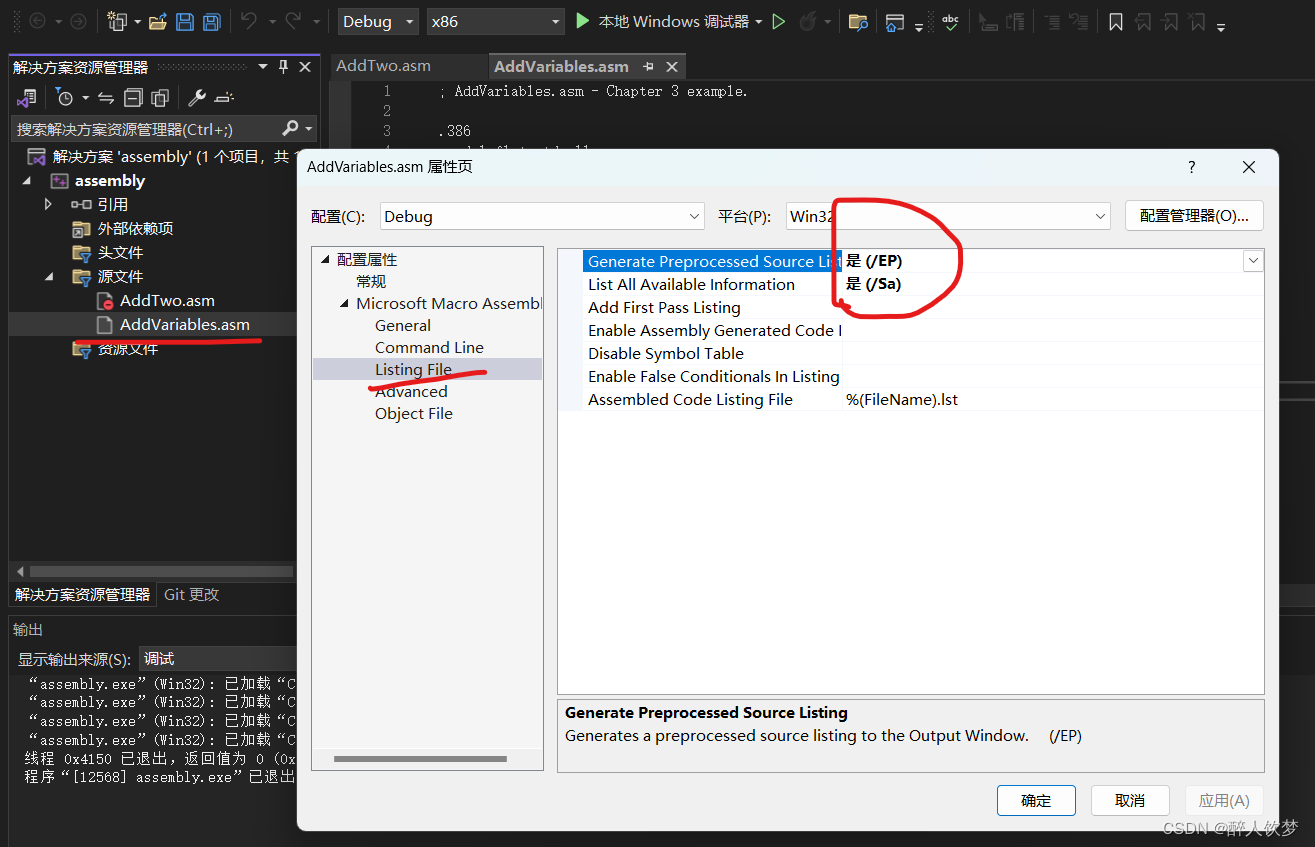Click Sync with Active Document in Solution Explorer
The image size is (1315, 847).
pos(107,98)
